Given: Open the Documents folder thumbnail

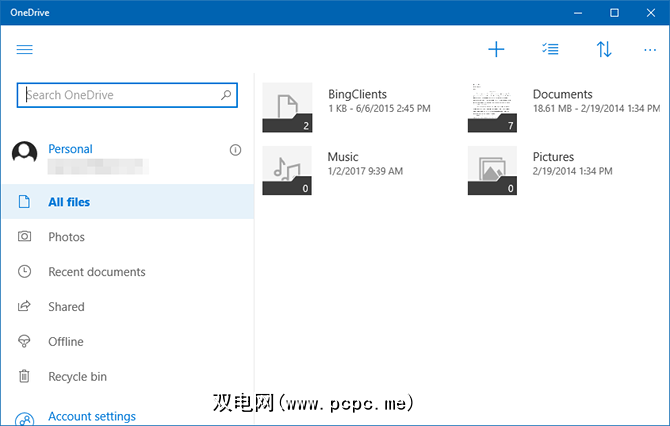Looking at the screenshot, I should point(492,107).
